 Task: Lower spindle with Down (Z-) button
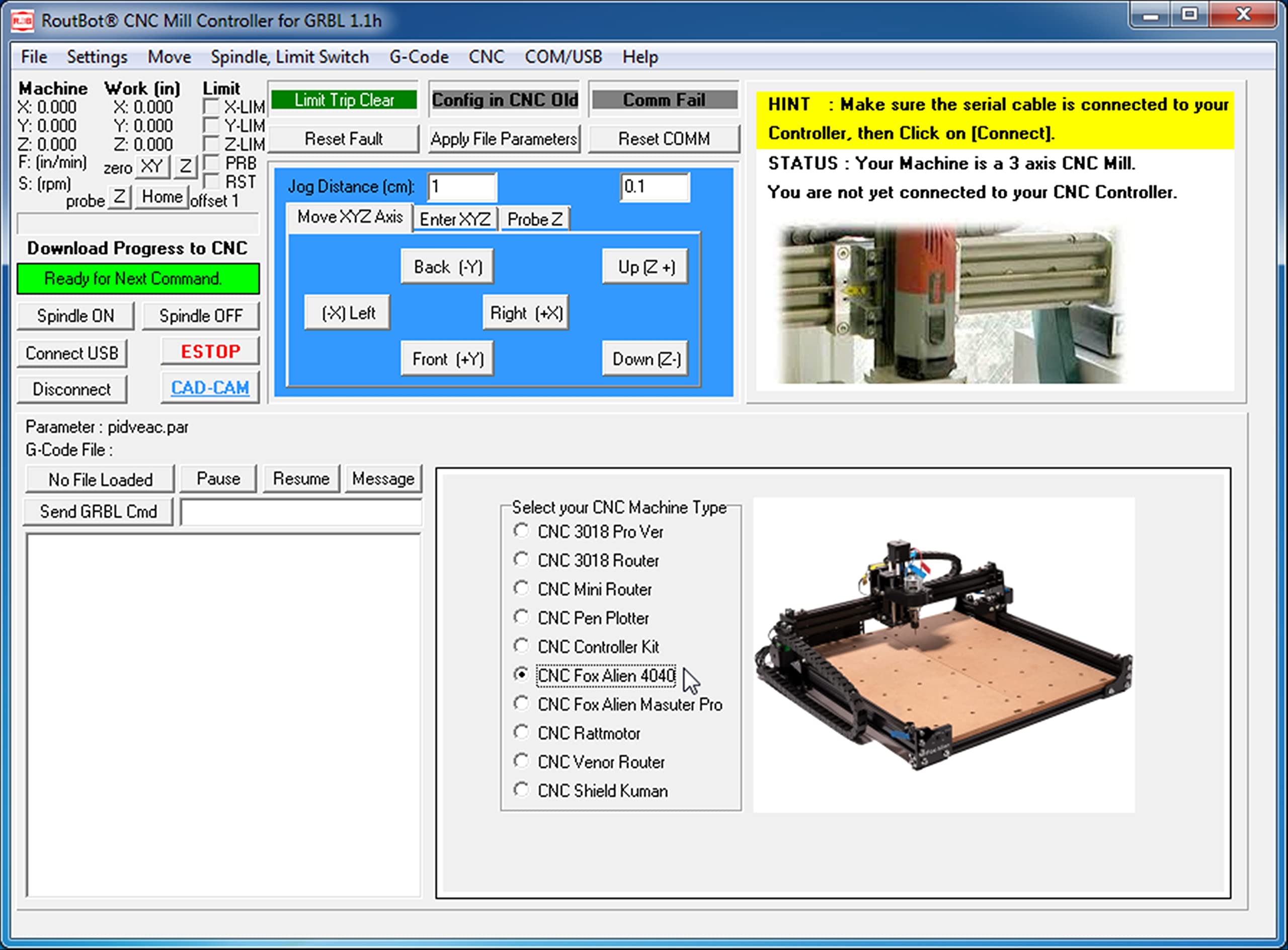coord(646,359)
